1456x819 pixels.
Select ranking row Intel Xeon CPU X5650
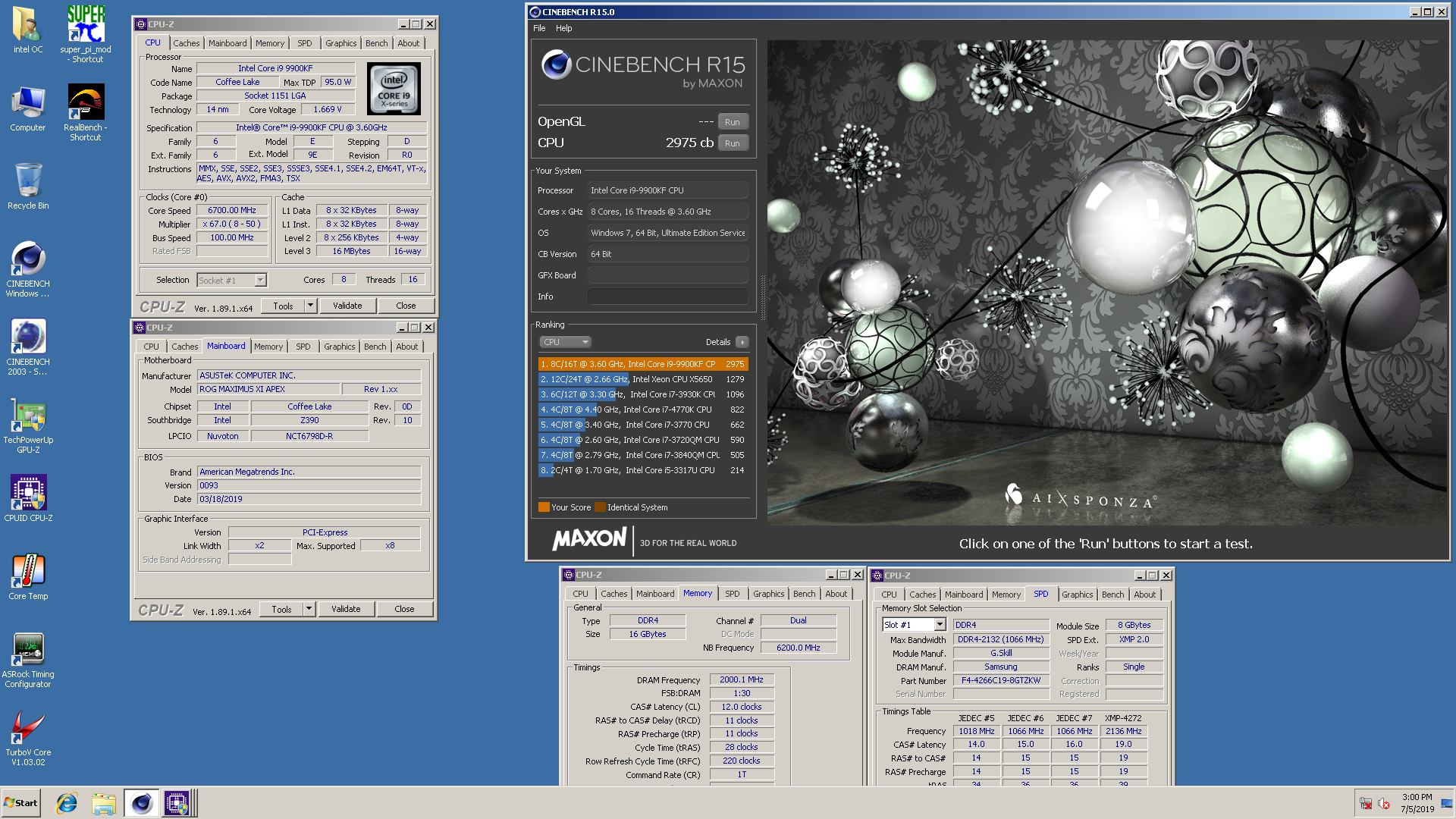coord(643,379)
